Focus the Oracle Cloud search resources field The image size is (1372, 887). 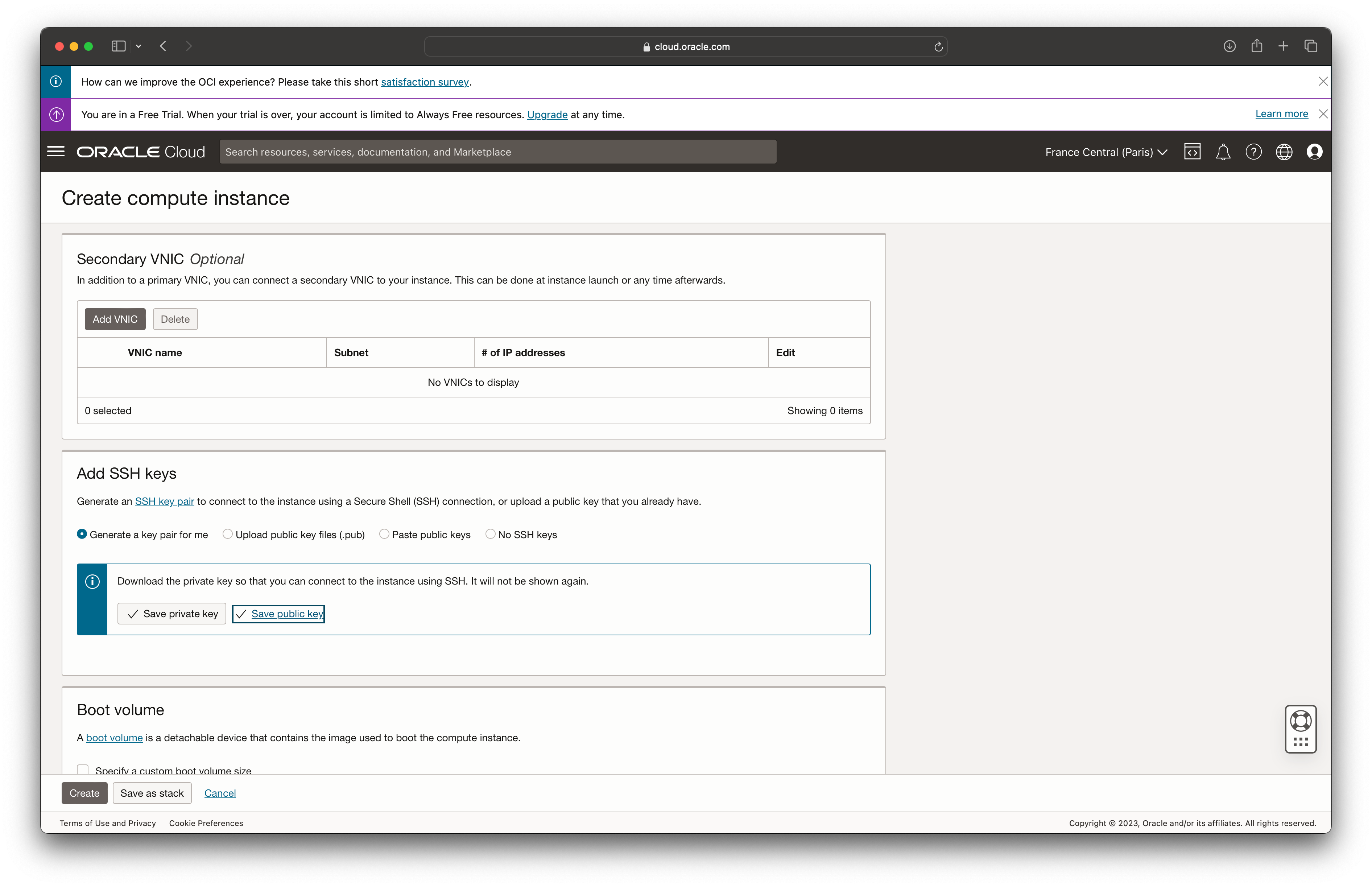pos(497,152)
